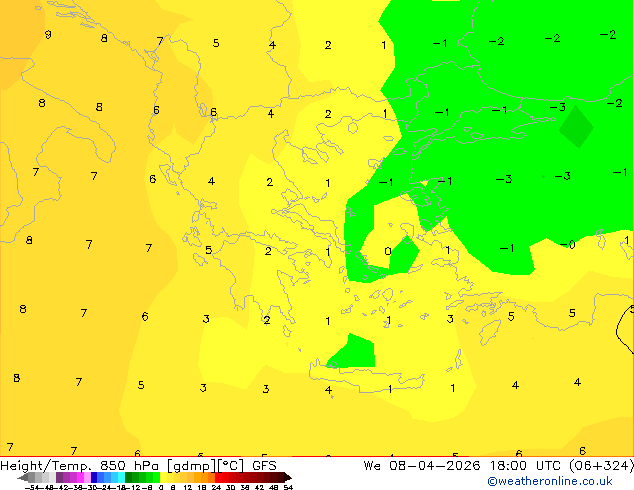Click the dark green diamond region

pyautogui.click(x=577, y=127)
